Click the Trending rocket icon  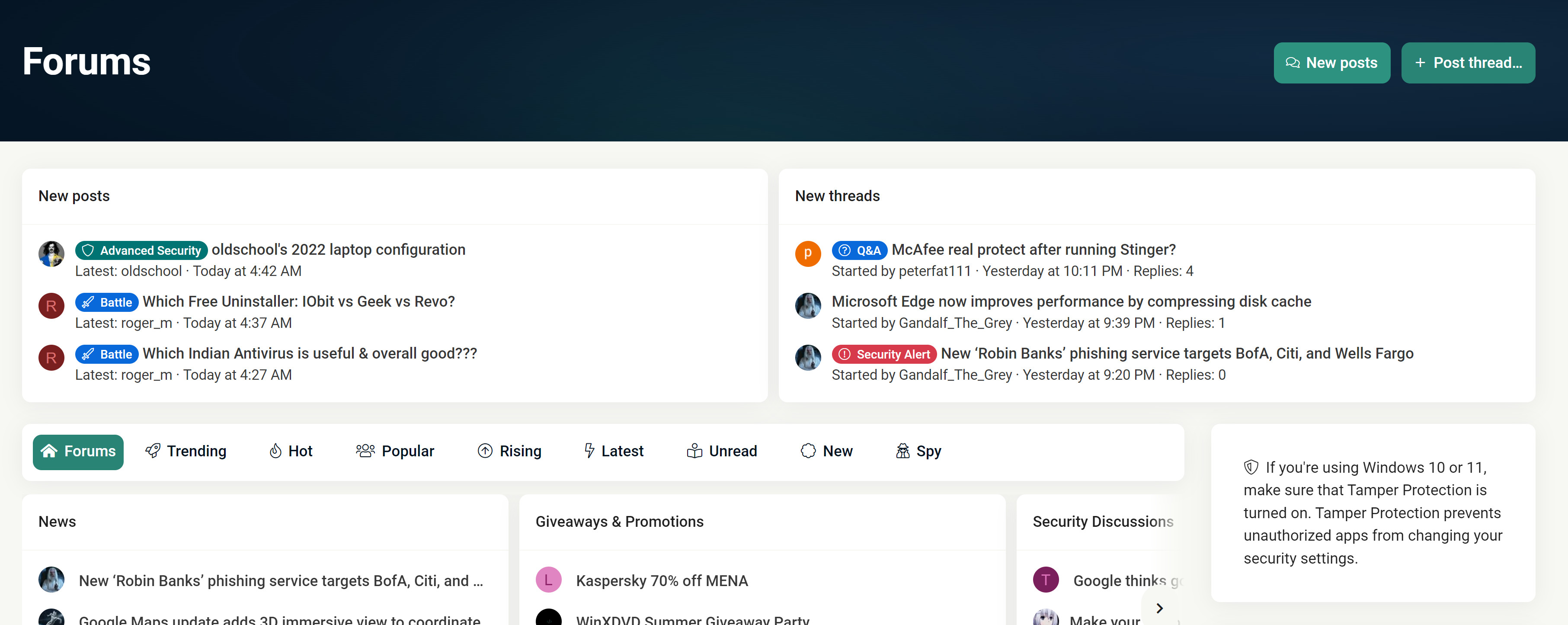point(153,450)
